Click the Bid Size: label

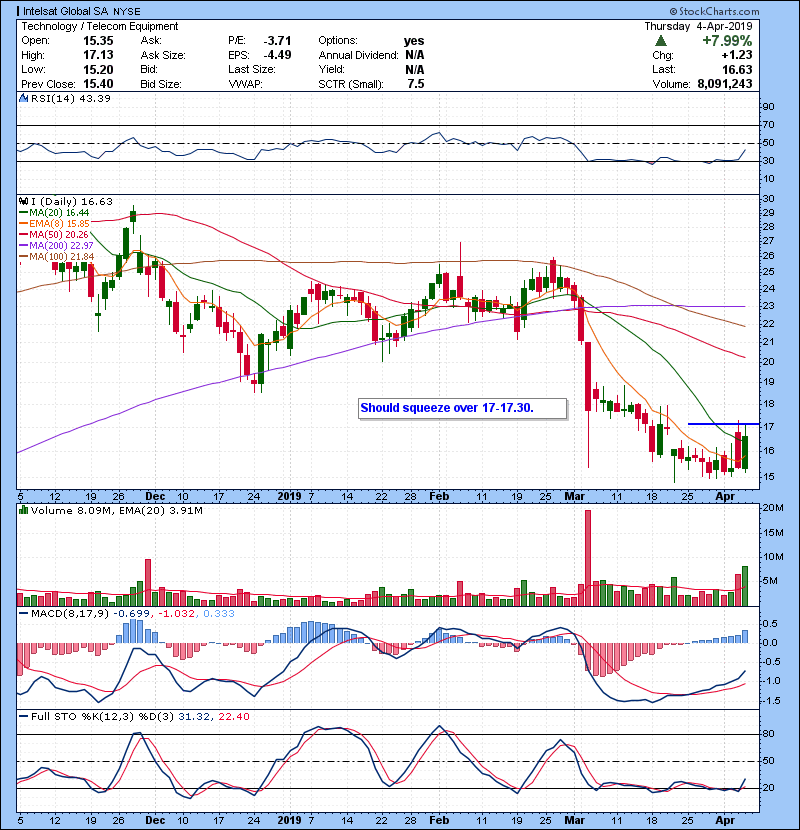point(161,84)
